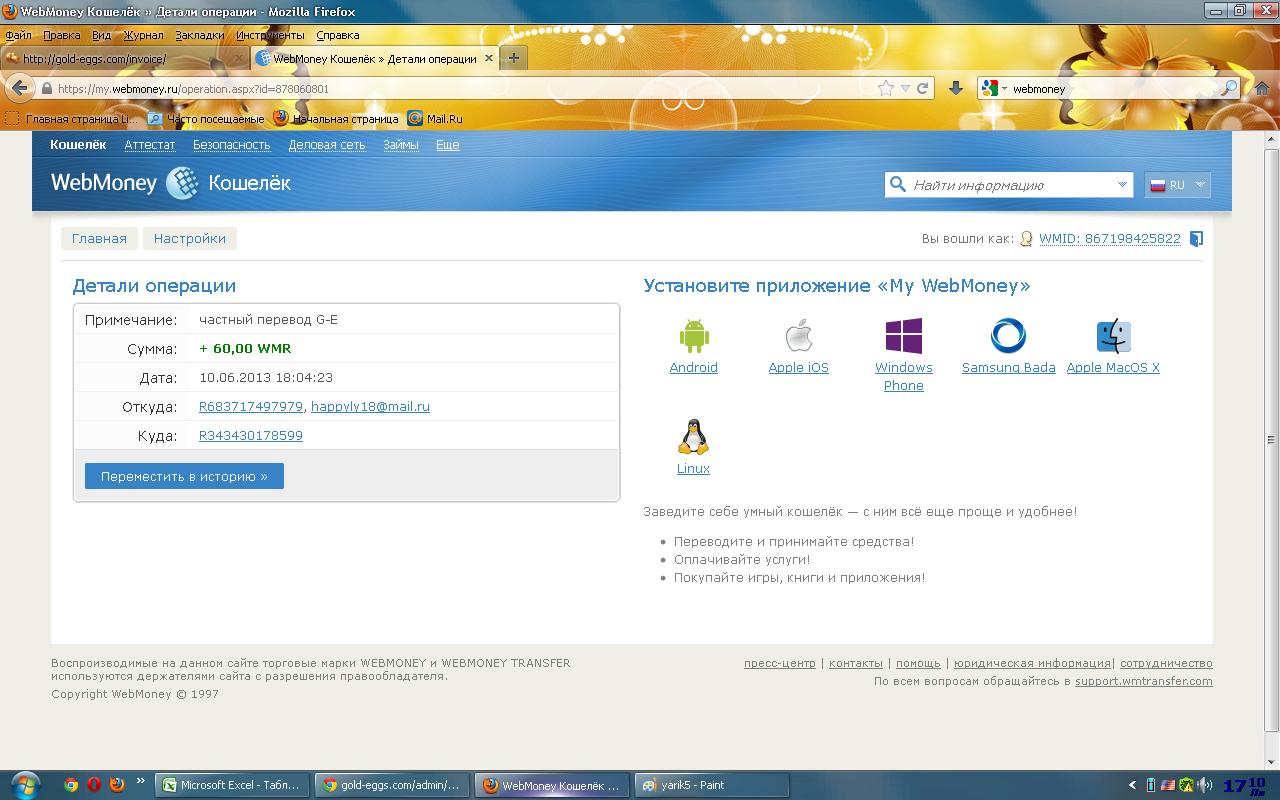Open the URL bar history dropdown arrow
Image resolution: width=1280 pixels, height=800 pixels.
(905, 88)
